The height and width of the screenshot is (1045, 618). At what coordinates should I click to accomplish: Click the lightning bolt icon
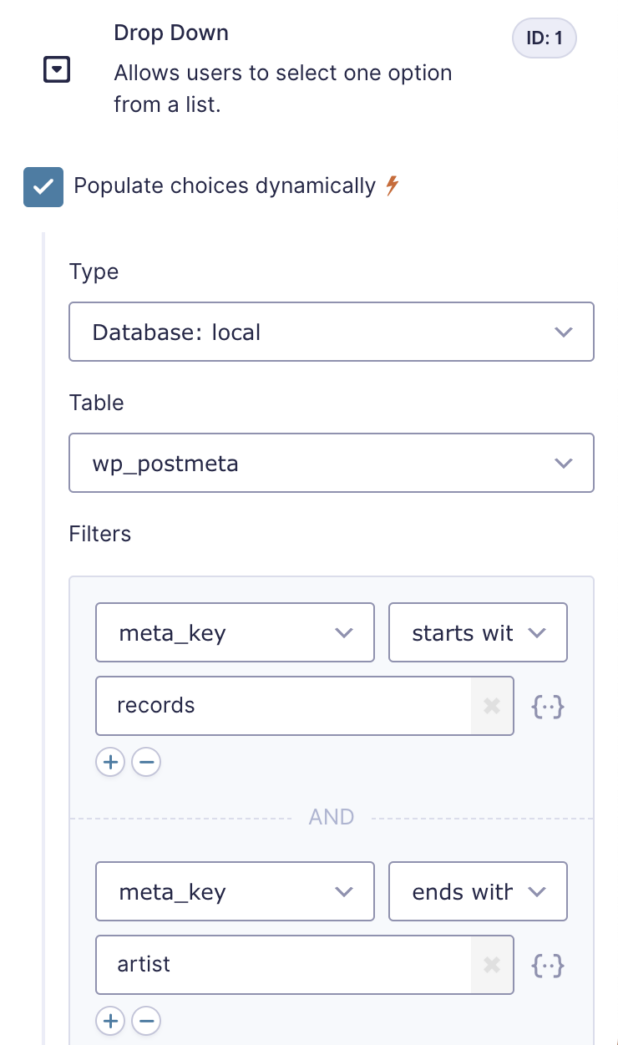[391, 185]
